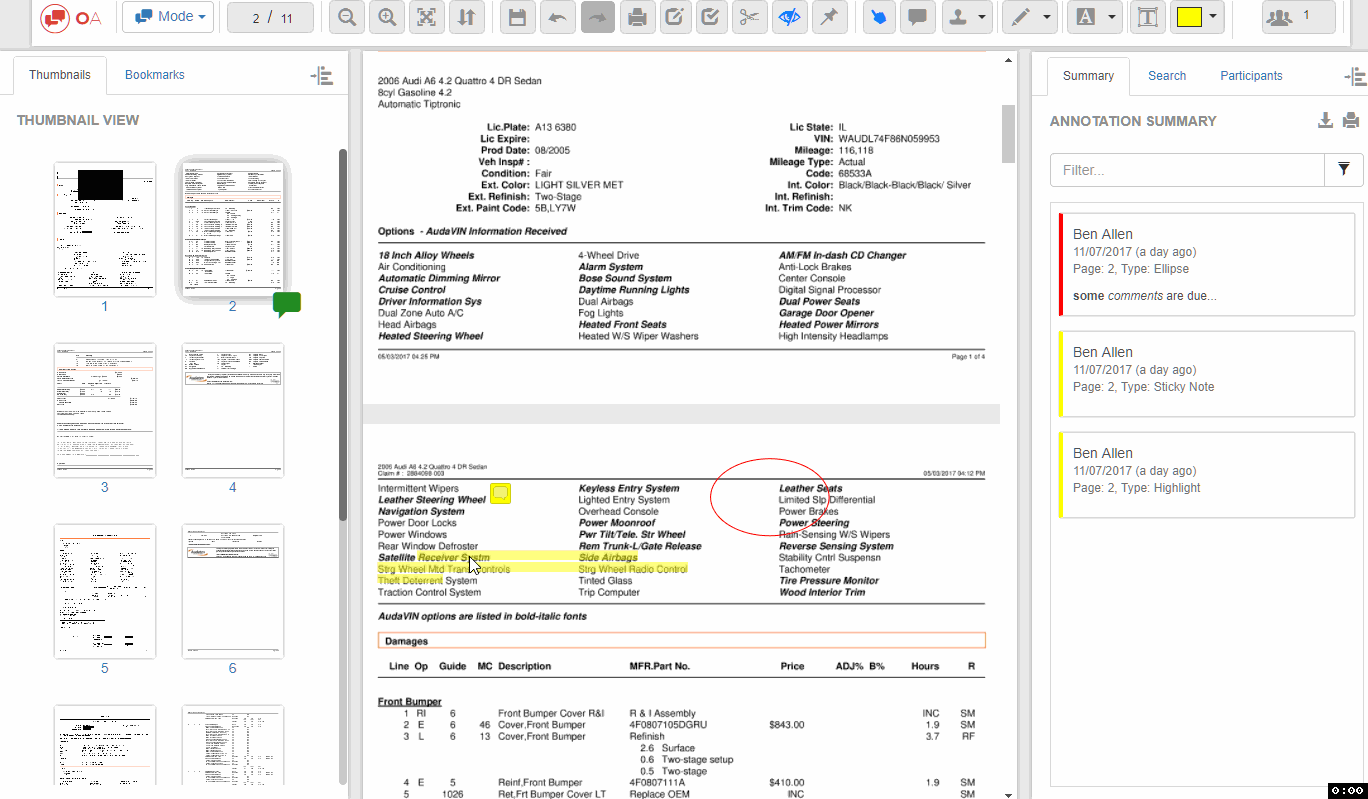Switch to the Bookmarks tab
The height and width of the screenshot is (799, 1368).
(154, 75)
